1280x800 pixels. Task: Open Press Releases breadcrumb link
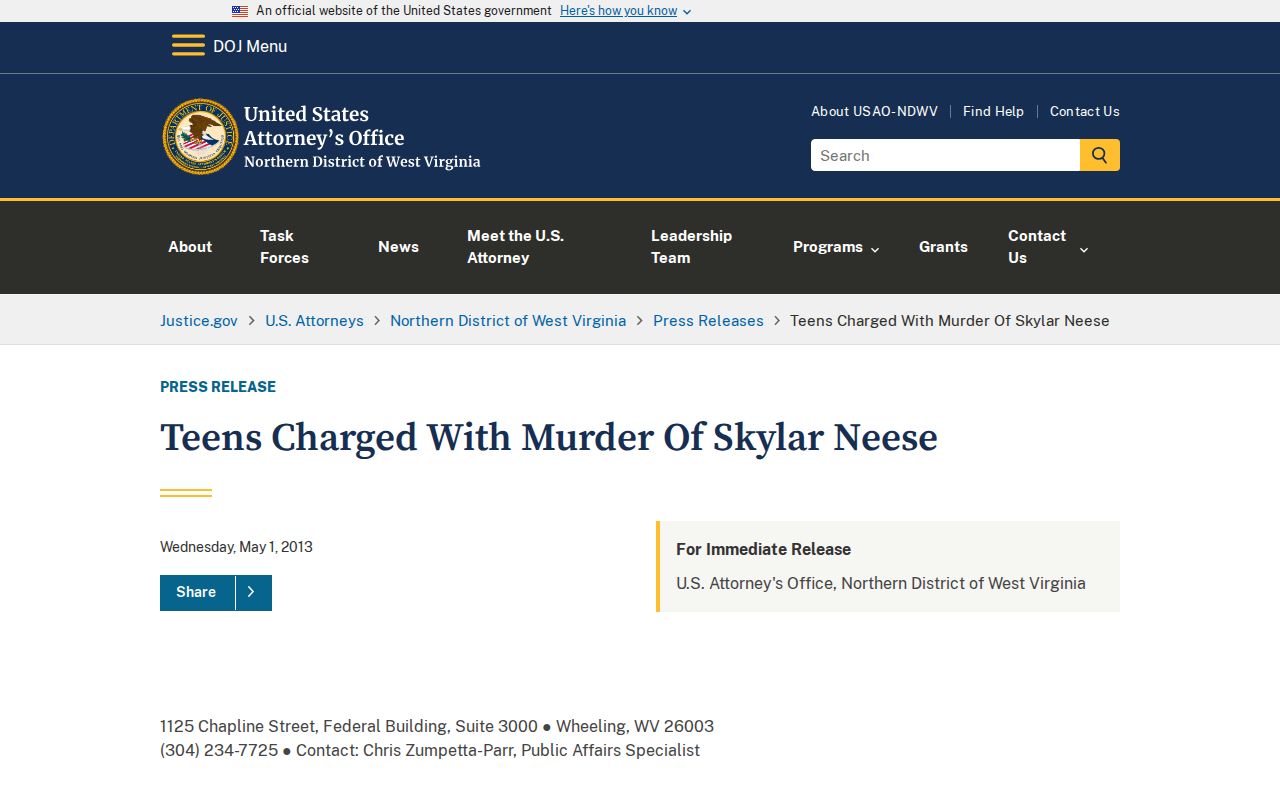pyautogui.click(x=708, y=321)
